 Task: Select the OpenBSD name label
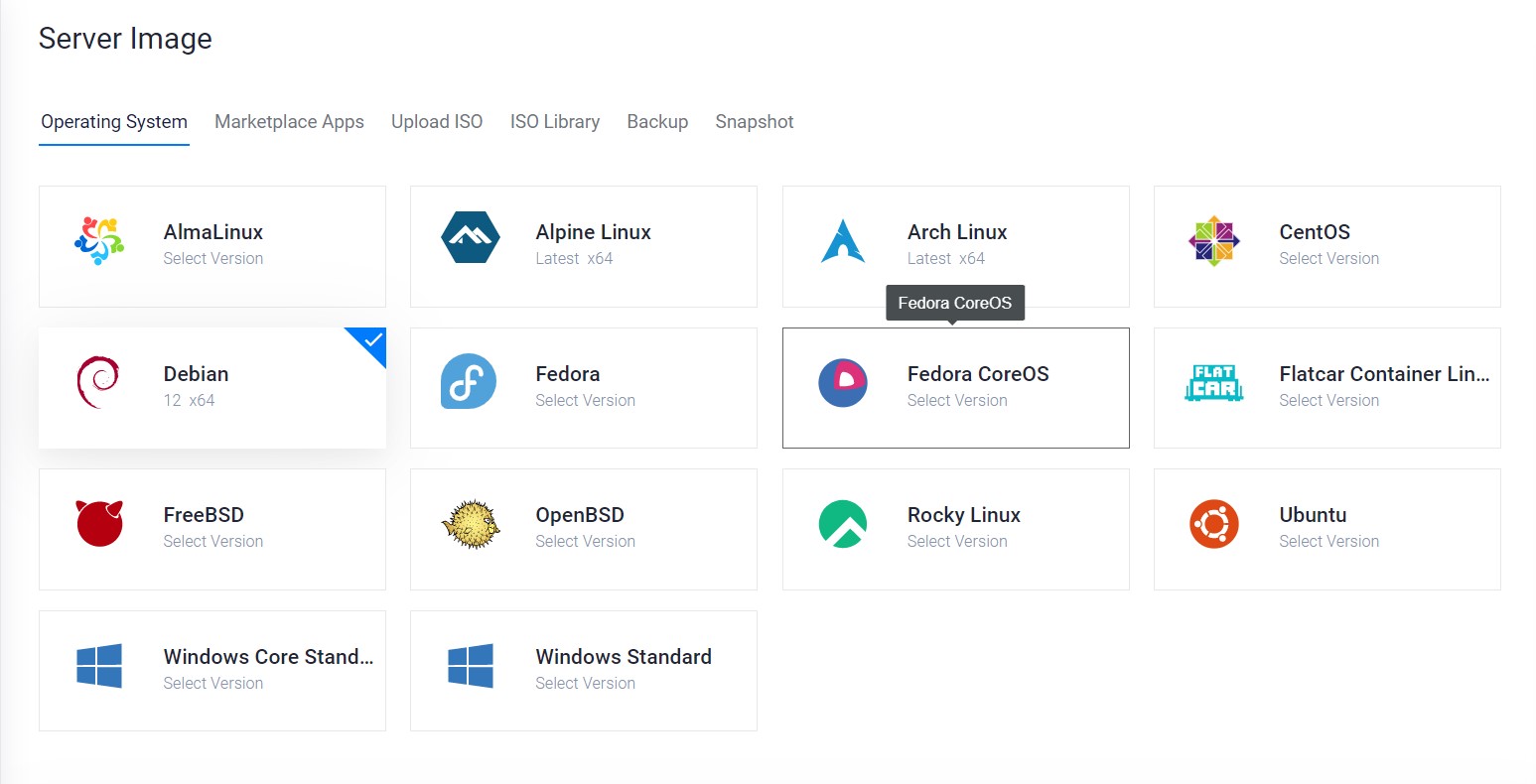point(580,515)
